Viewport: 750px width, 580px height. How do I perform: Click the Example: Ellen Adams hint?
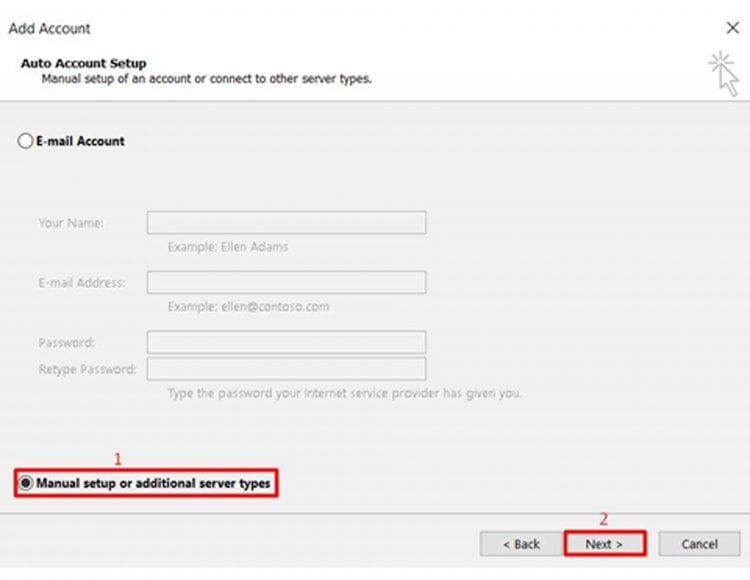[x=228, y=247]
